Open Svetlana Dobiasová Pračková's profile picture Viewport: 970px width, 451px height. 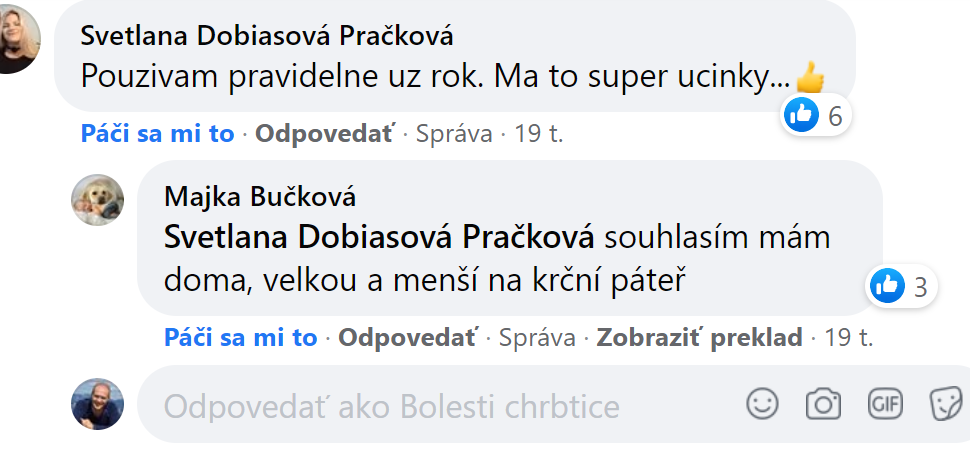pyautogui.click(x=17, y=38)
